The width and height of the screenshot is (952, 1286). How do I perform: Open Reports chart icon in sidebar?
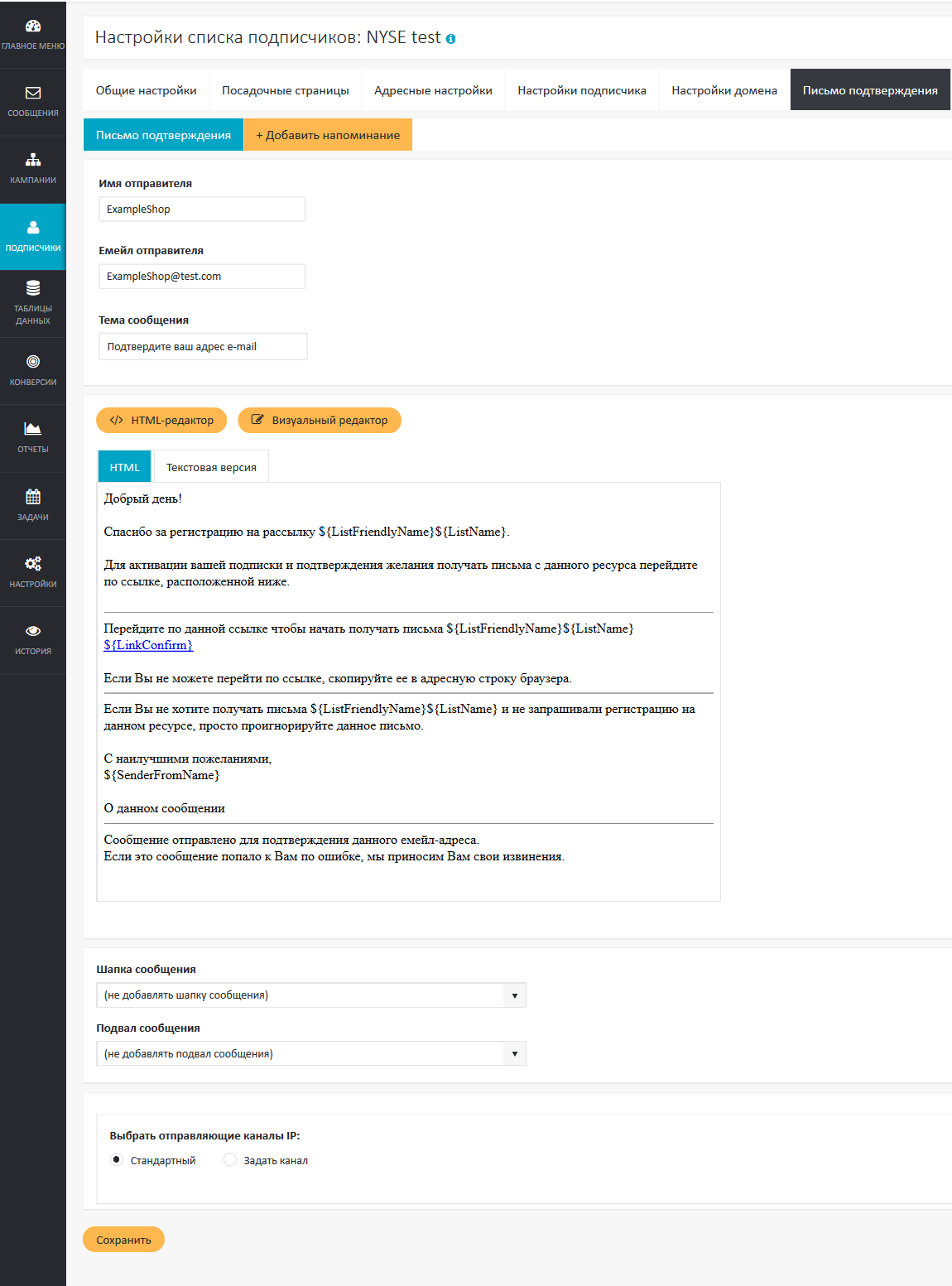[x=33, y=429]
